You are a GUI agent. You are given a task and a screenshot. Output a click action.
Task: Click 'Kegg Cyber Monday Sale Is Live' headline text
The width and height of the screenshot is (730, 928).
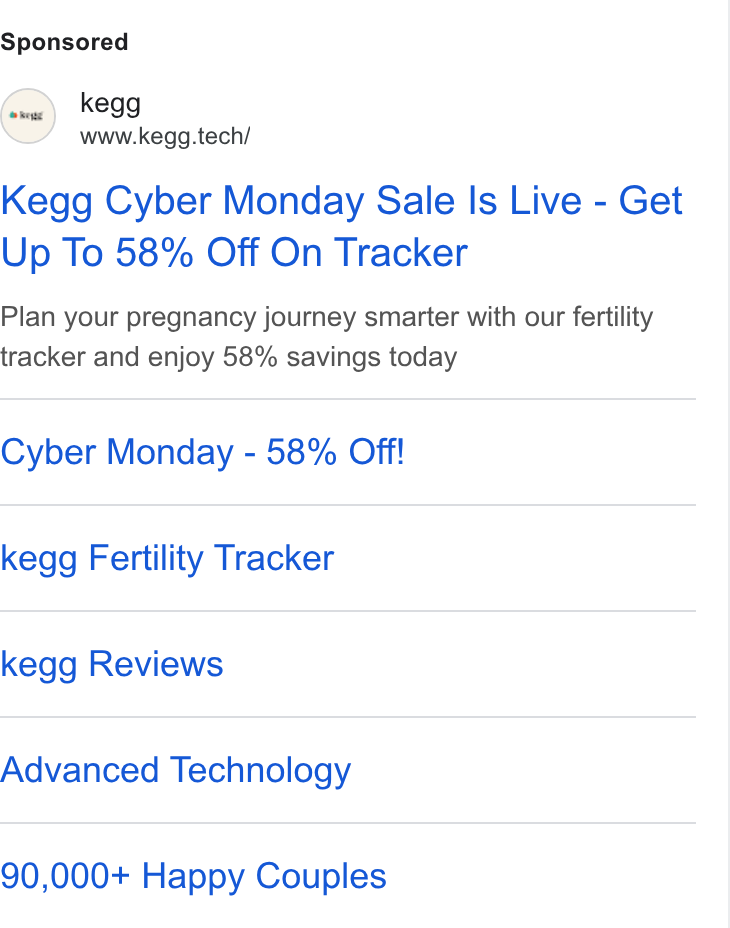click(291, 200)
